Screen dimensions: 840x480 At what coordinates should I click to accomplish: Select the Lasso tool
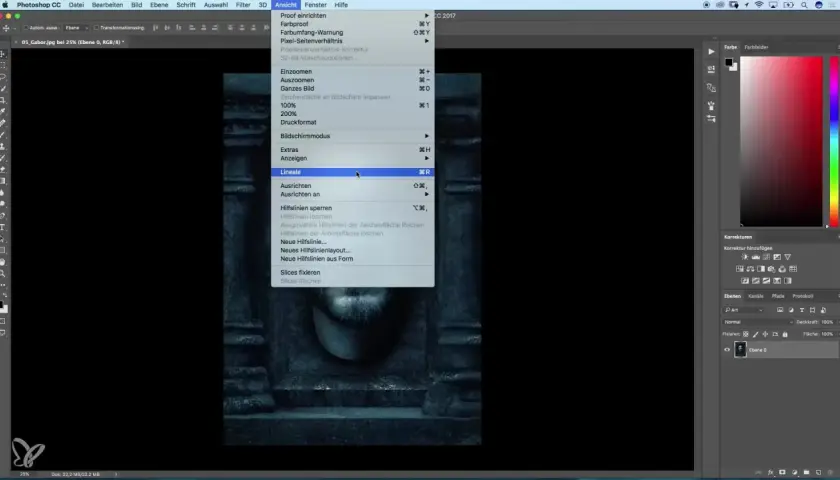click(3, 77)
